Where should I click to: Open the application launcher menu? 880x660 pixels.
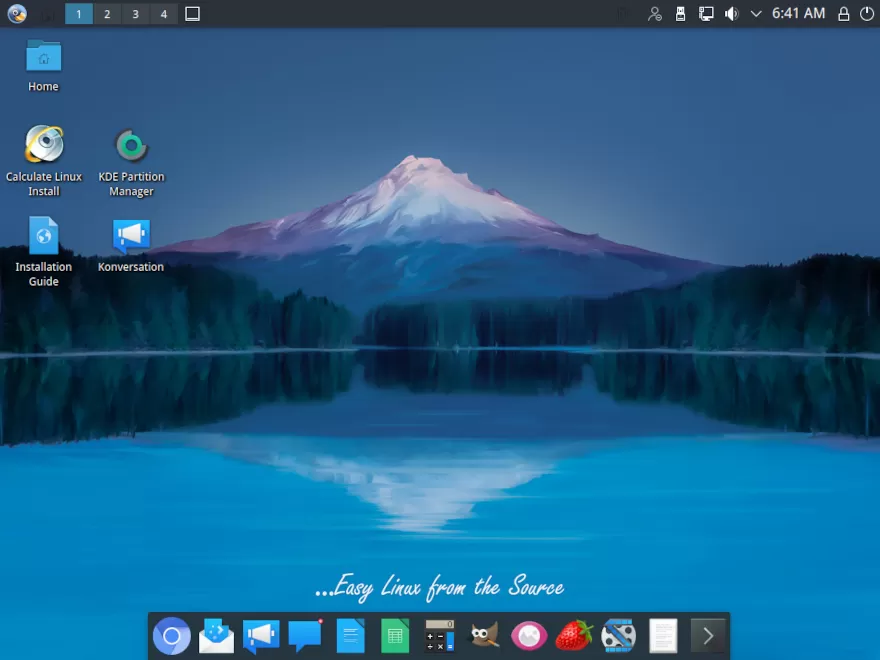point(17,14)
